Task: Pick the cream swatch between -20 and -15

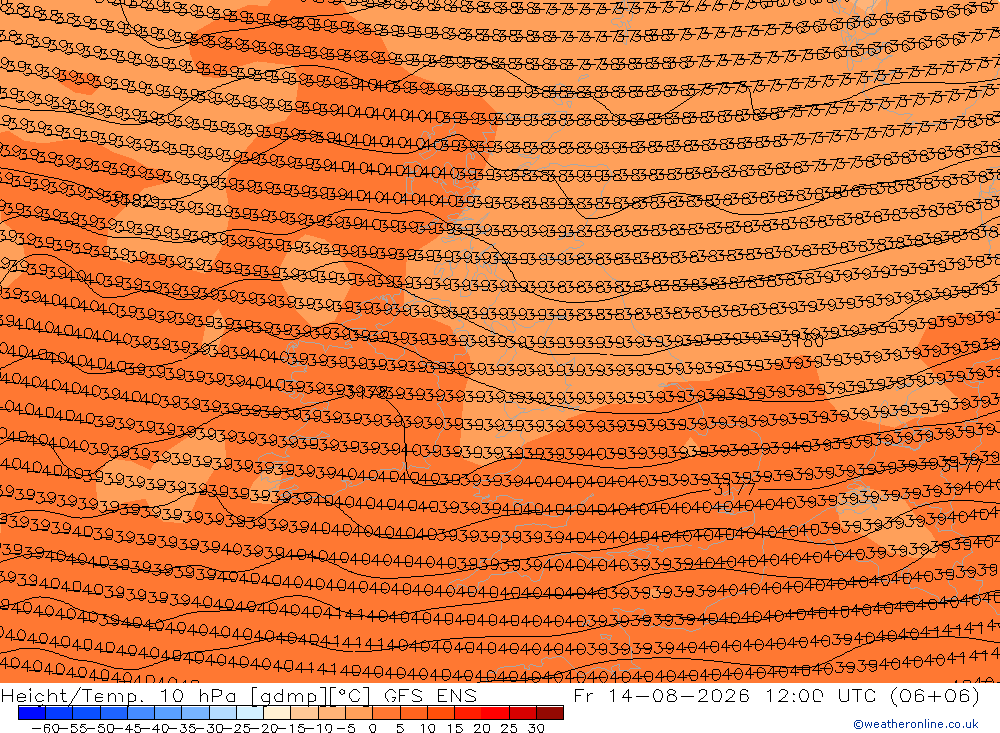Action: (277, 713)
